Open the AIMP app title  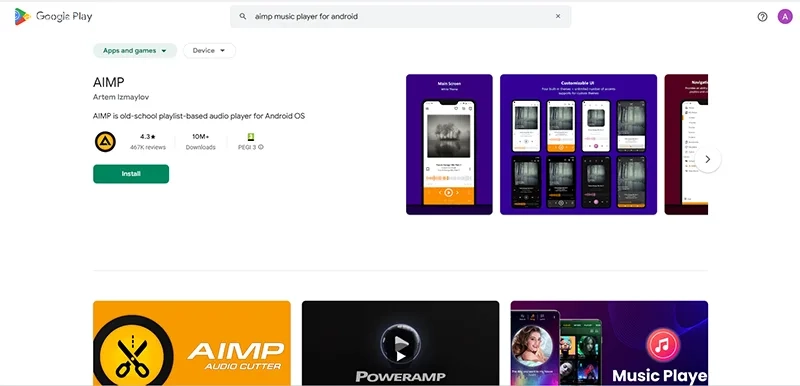coord(109,82)
